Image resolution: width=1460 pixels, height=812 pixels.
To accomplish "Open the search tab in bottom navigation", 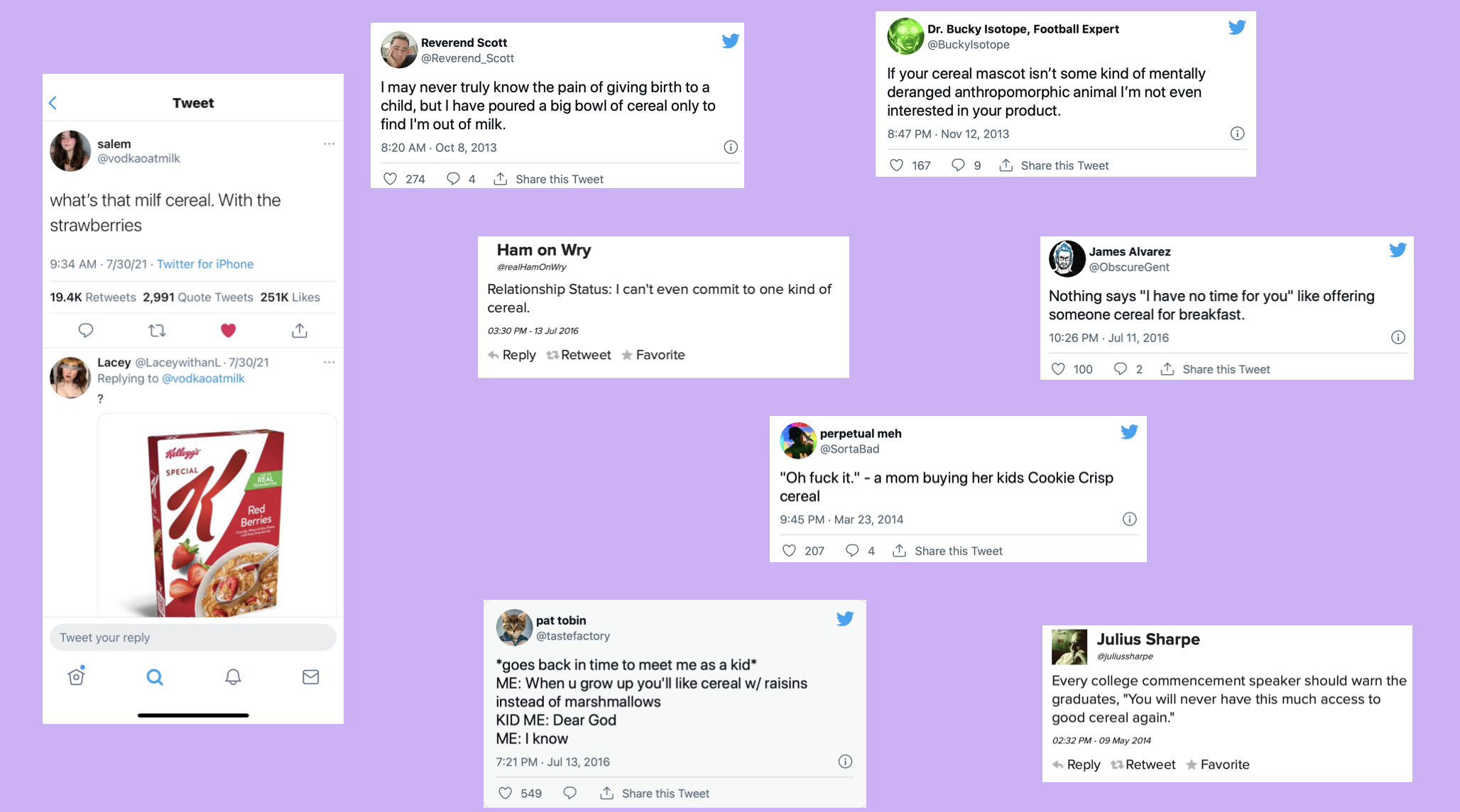I will [155, 677].
